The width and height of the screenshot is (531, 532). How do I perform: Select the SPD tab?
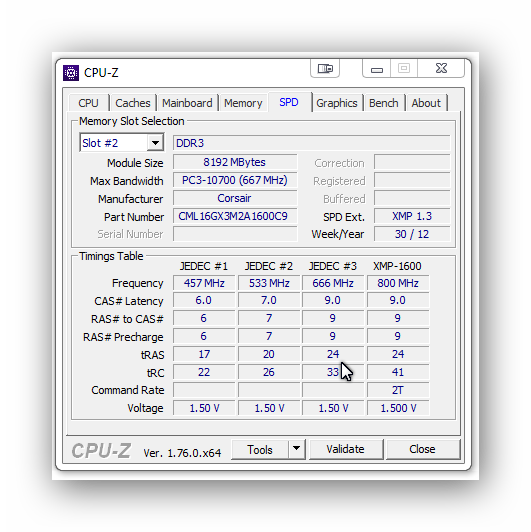tap(289, 102)
